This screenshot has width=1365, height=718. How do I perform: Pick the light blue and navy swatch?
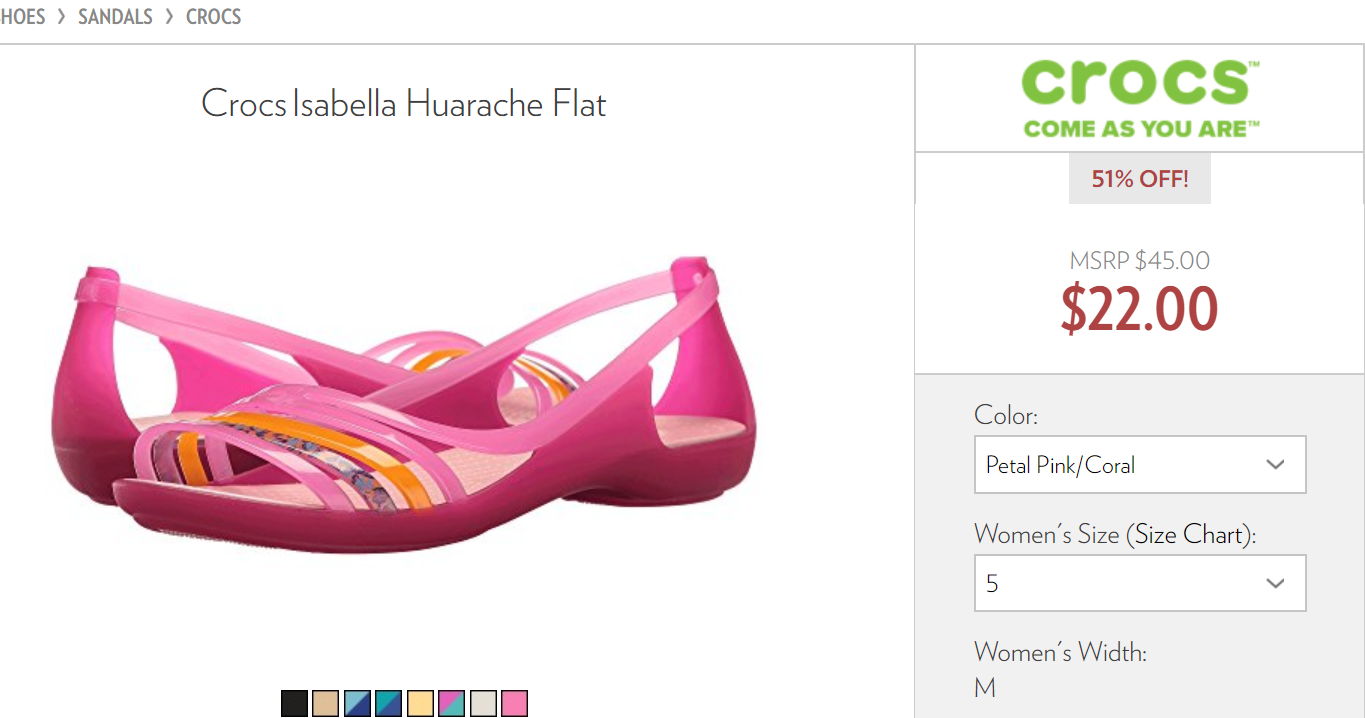point(357,704)
